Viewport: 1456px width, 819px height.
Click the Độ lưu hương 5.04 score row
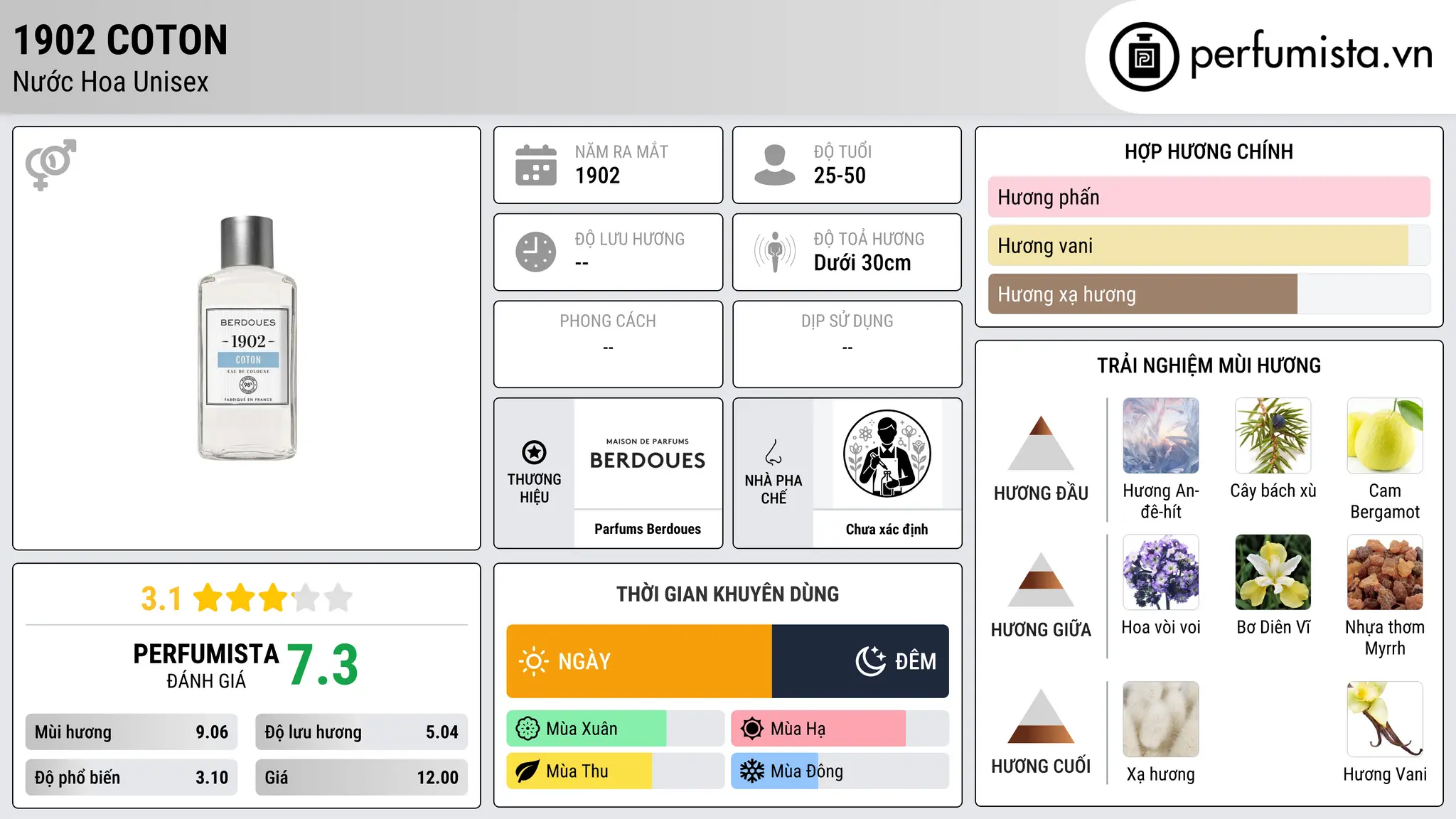pyautogui.click(x=361, y=732)
